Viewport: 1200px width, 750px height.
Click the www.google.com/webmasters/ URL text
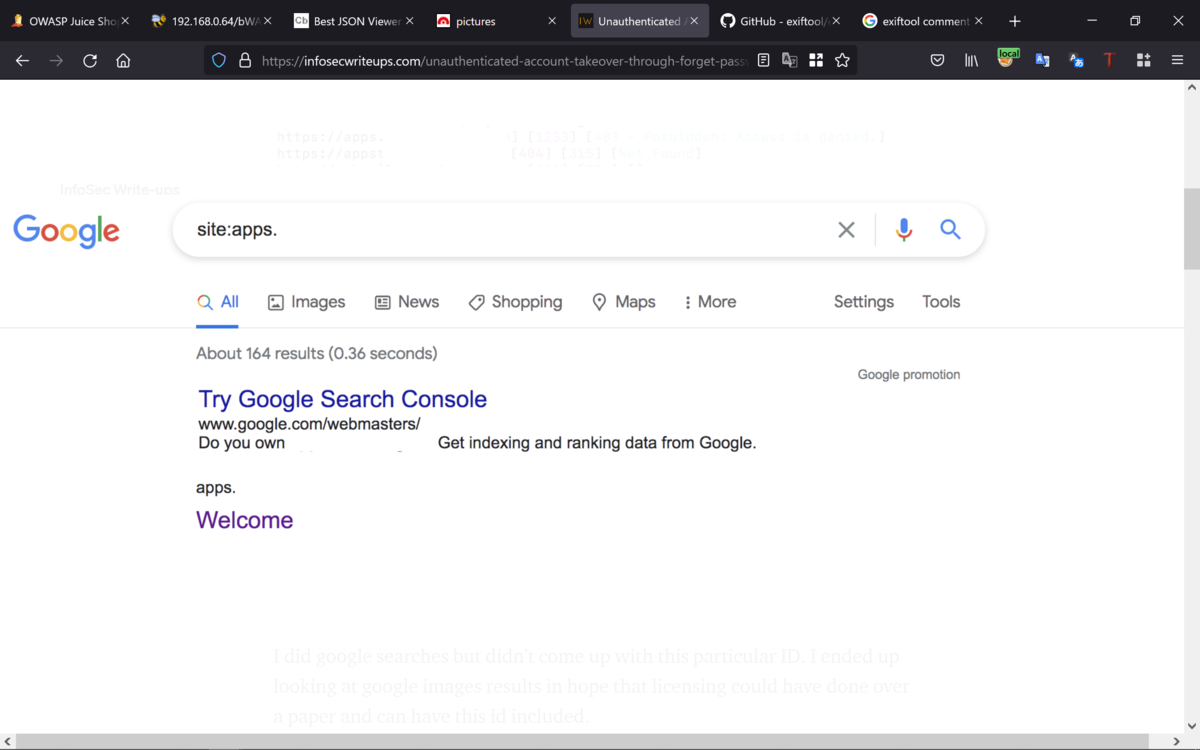(309, 424)
